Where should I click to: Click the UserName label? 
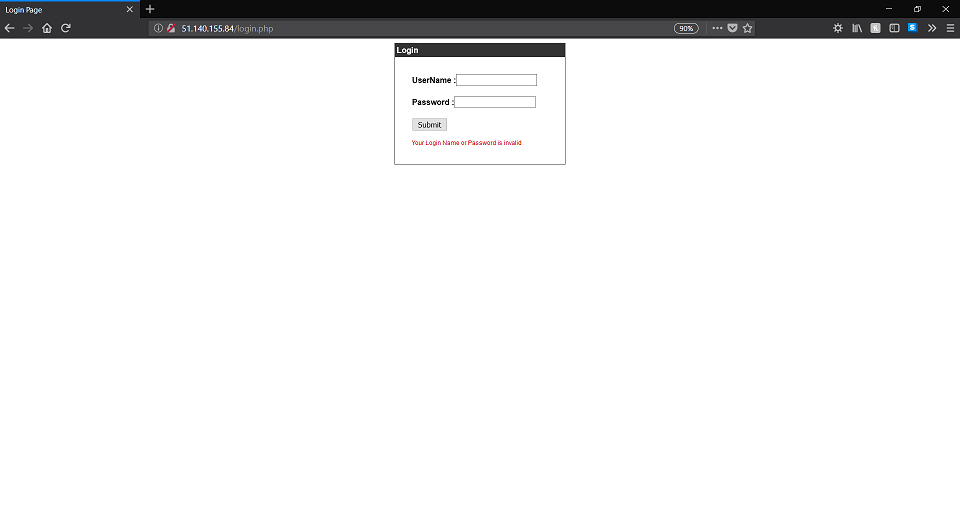tap(433, 80)
